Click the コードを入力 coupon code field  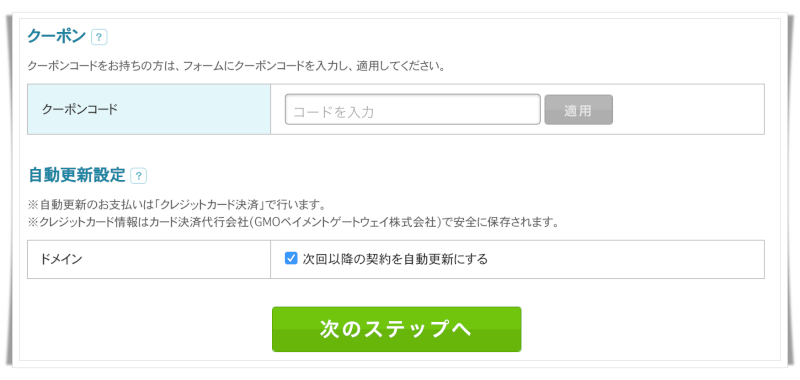pos(412,110)
